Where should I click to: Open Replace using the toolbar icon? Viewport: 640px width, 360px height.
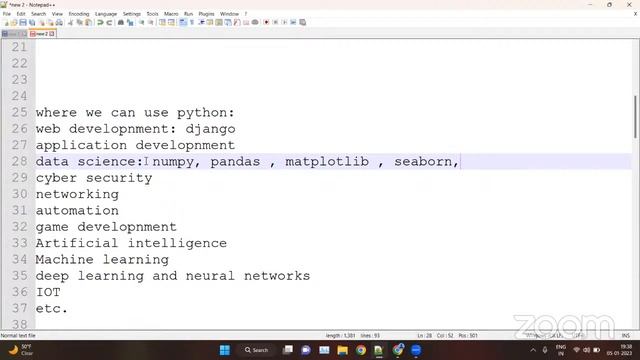pyautogui.click(x=130, y=22)
